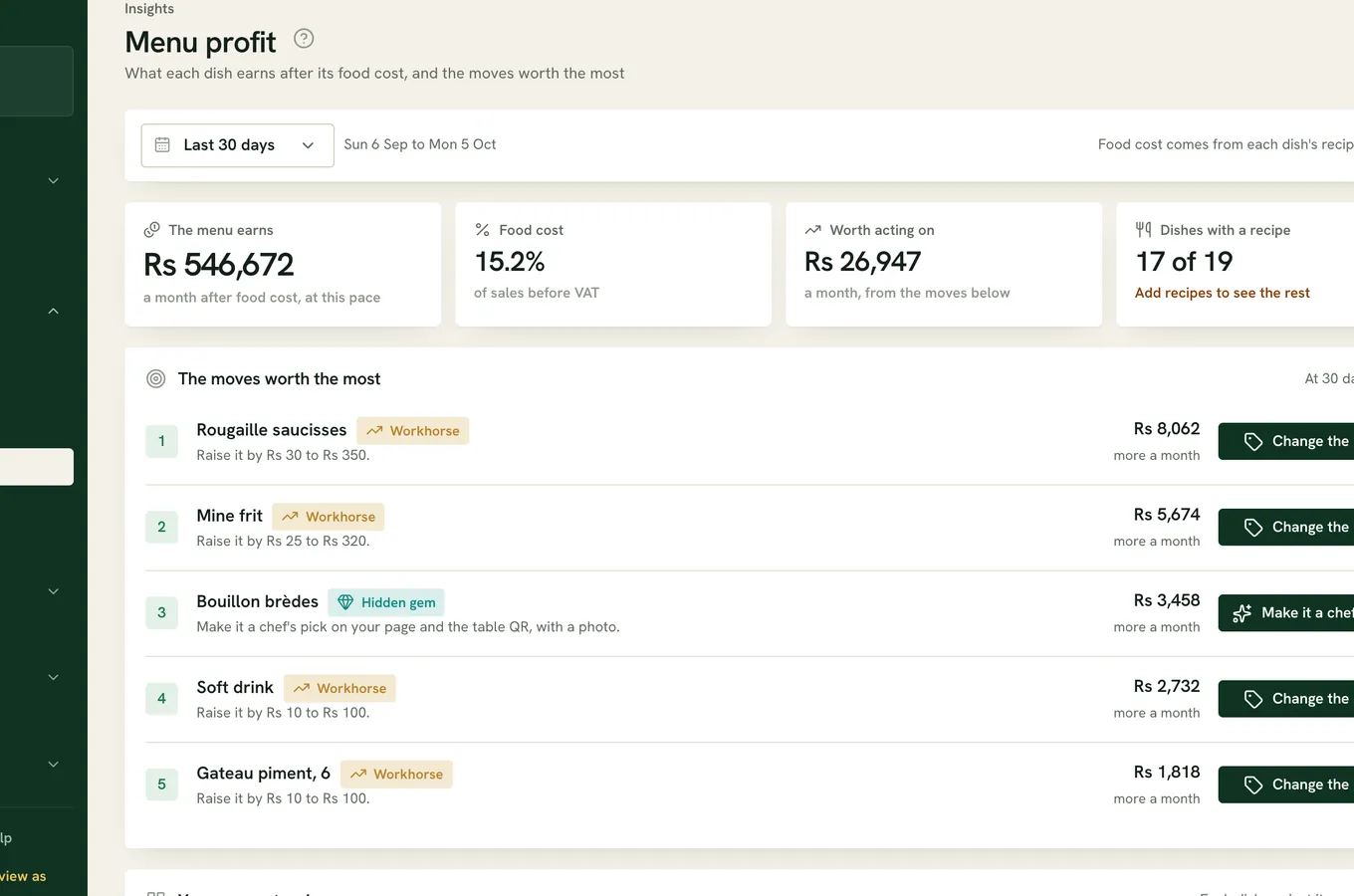Click the Workhorse tag on Gateau piment, 6

click(396, 774)
